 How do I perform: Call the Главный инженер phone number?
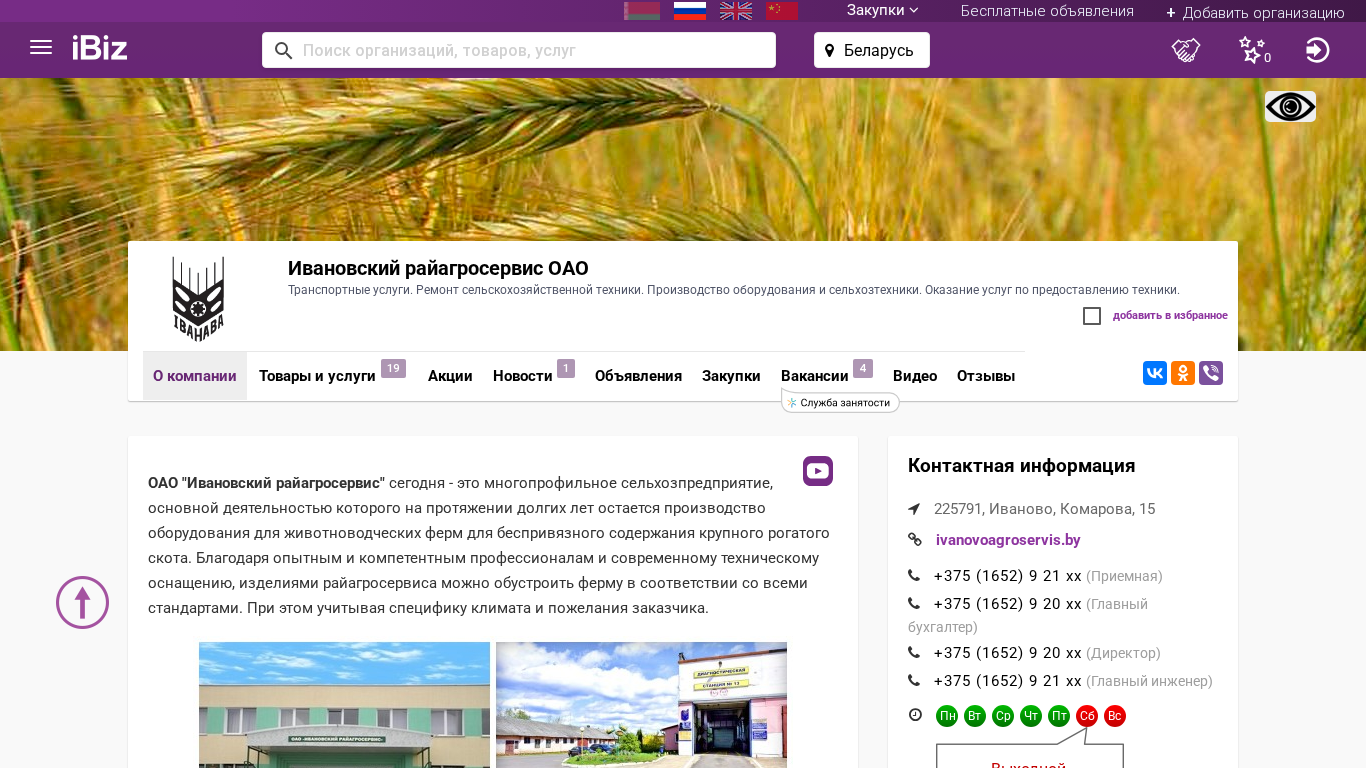1007,681
